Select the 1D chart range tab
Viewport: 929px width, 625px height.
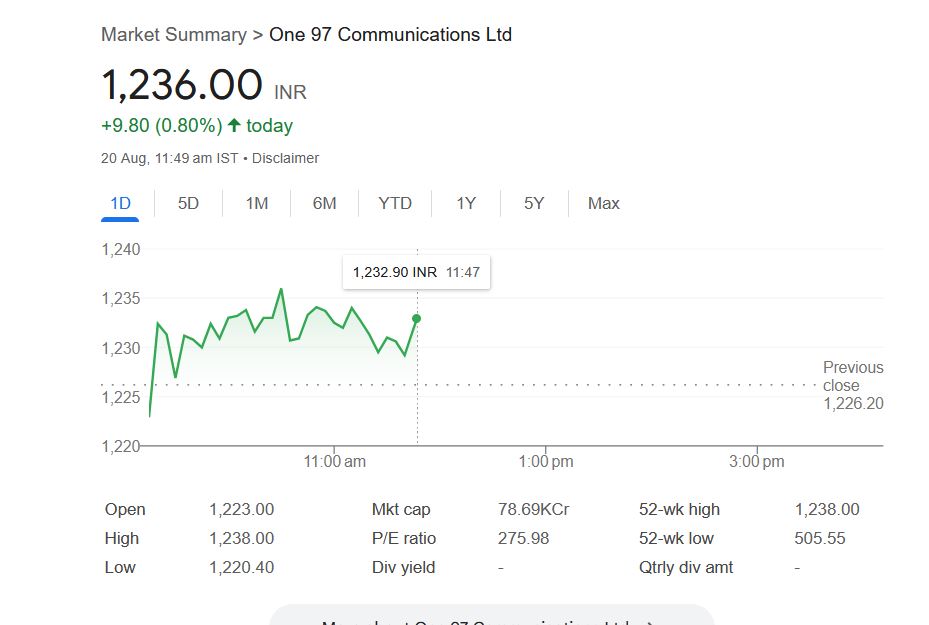click(120, 204)
